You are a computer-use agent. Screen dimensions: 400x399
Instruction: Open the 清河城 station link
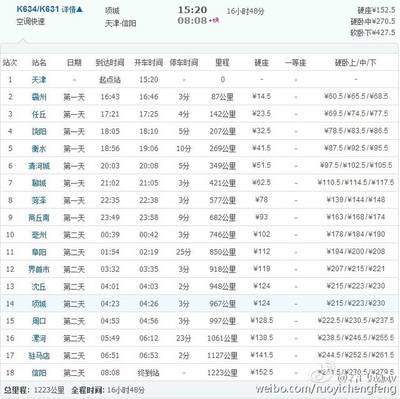(x=39, y=166)
